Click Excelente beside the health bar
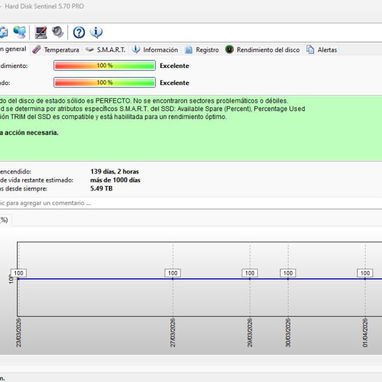 (174, 83)
